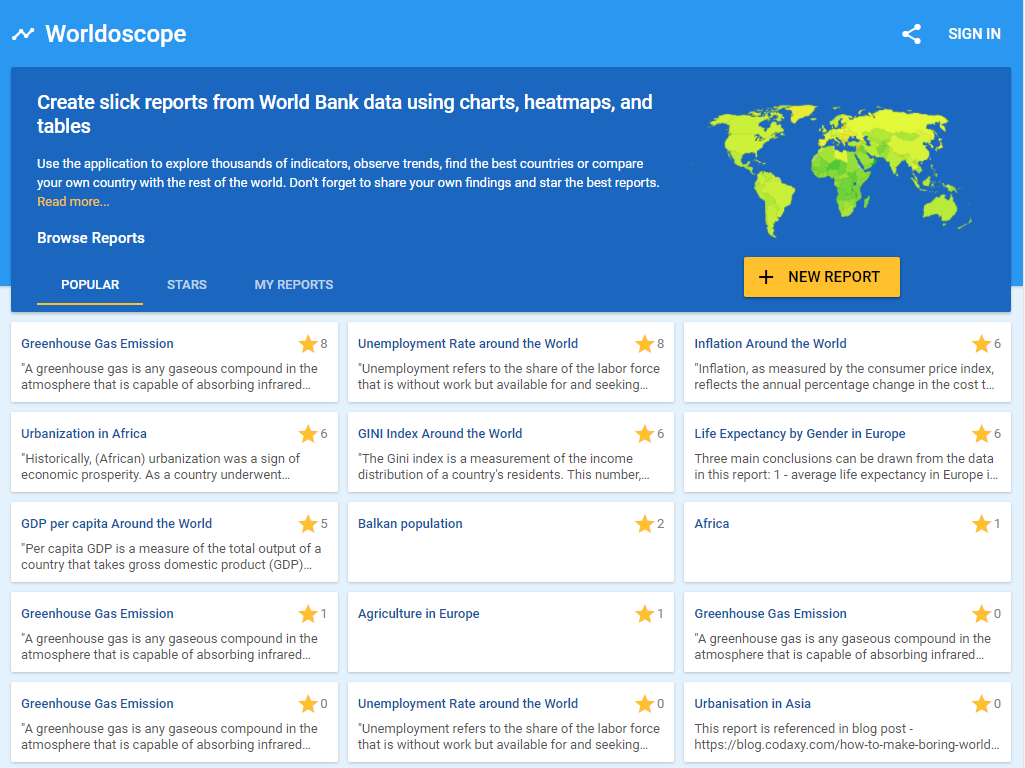Star the Life Expectancy by Gender in Europe report

click(x=981, y=434)
